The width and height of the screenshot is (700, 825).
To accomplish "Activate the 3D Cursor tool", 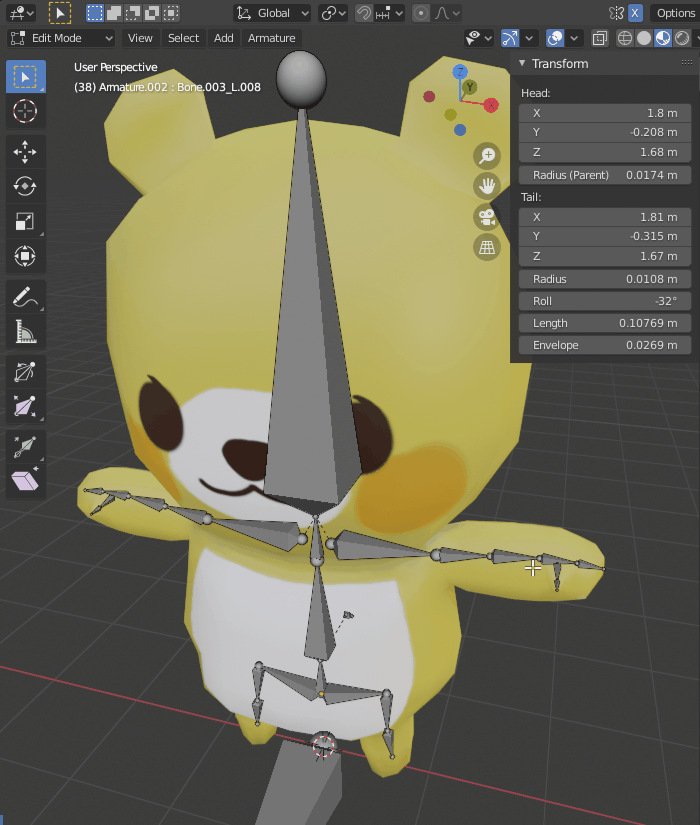I will [25, 111].
